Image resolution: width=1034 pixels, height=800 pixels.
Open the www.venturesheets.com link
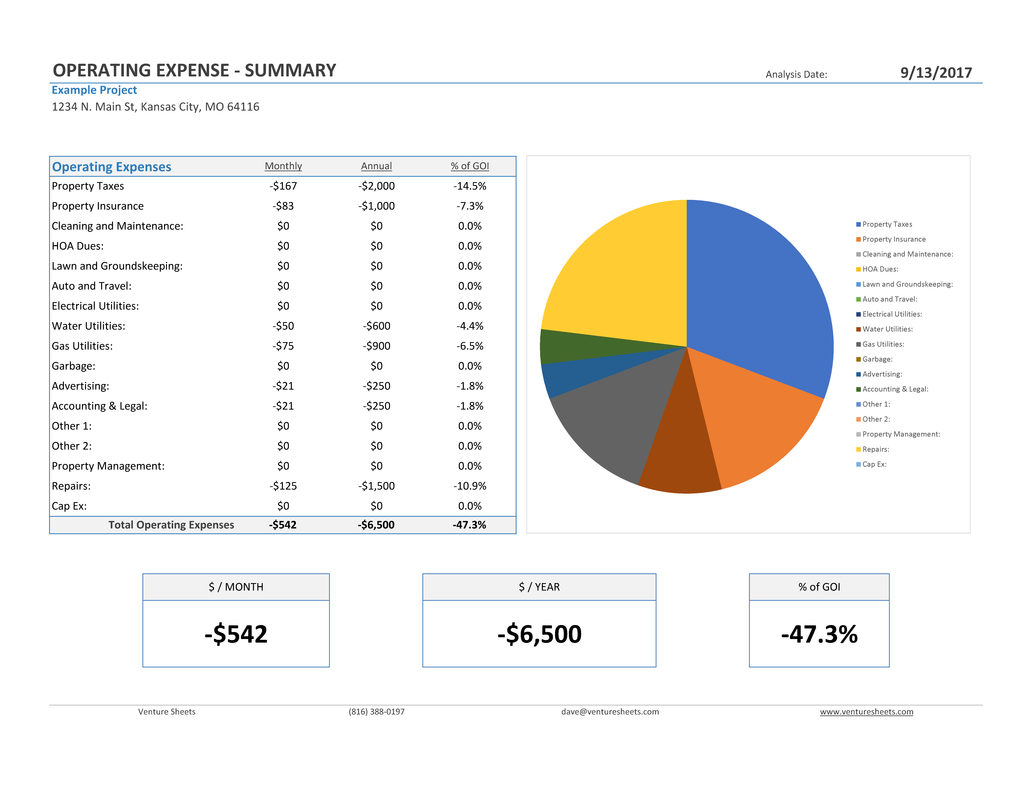click(867, 712)
